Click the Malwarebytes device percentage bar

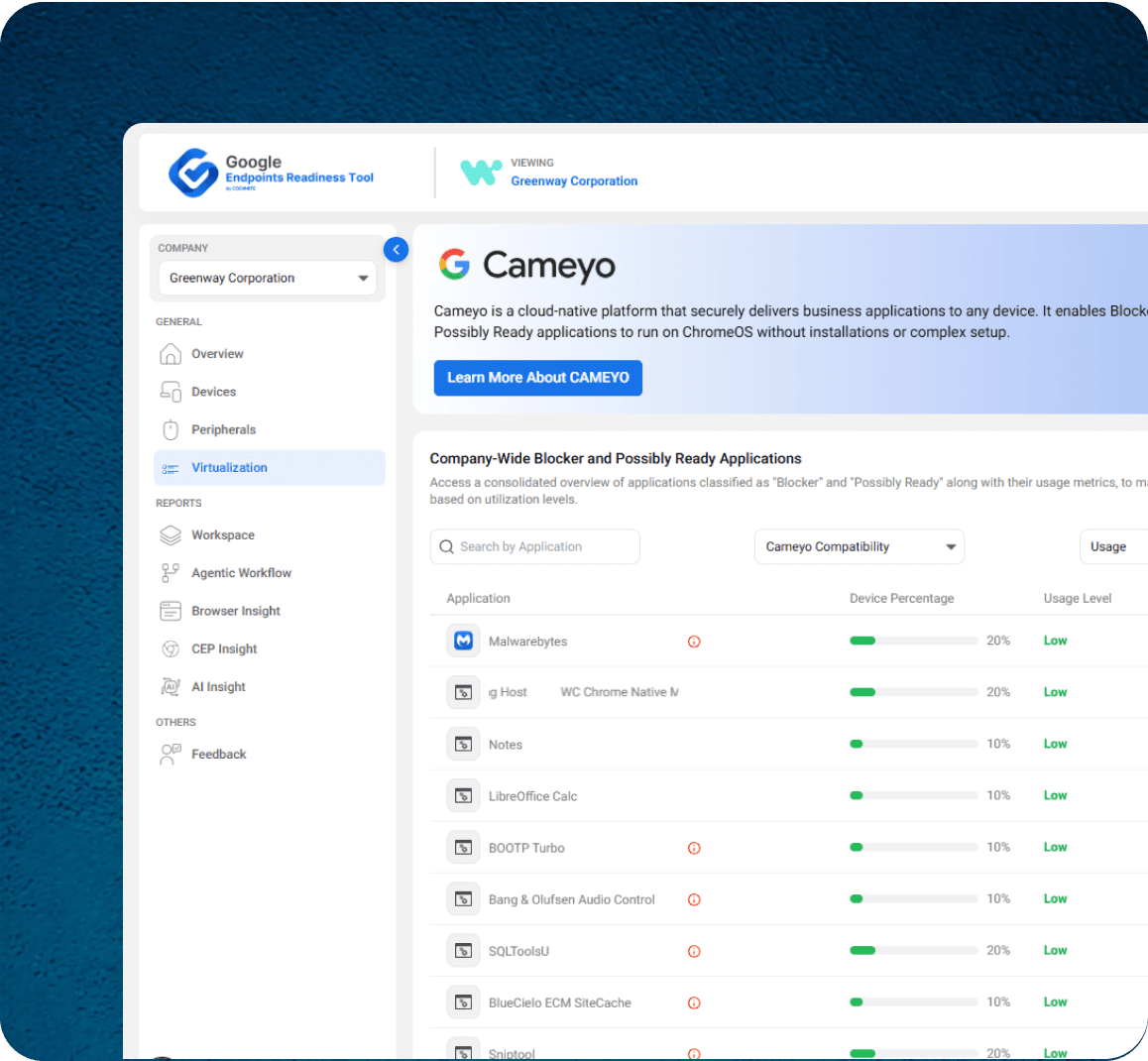click(914, 641)
